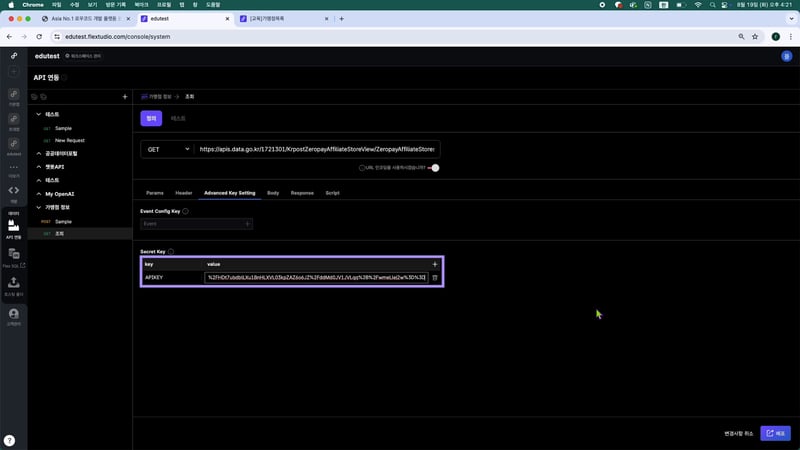Collapse the first 테스트 folder
800x450 pixels.
point(38,114)
